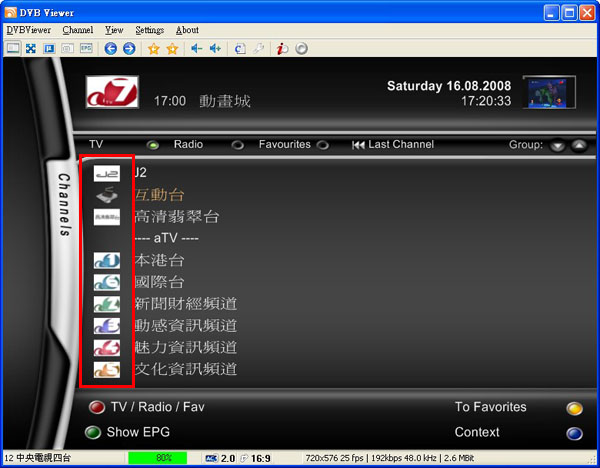Increase volume using the toolbar speaker-plus icon
The height and width of the screenshot is (468, 600).
click(x=215, y=48)
